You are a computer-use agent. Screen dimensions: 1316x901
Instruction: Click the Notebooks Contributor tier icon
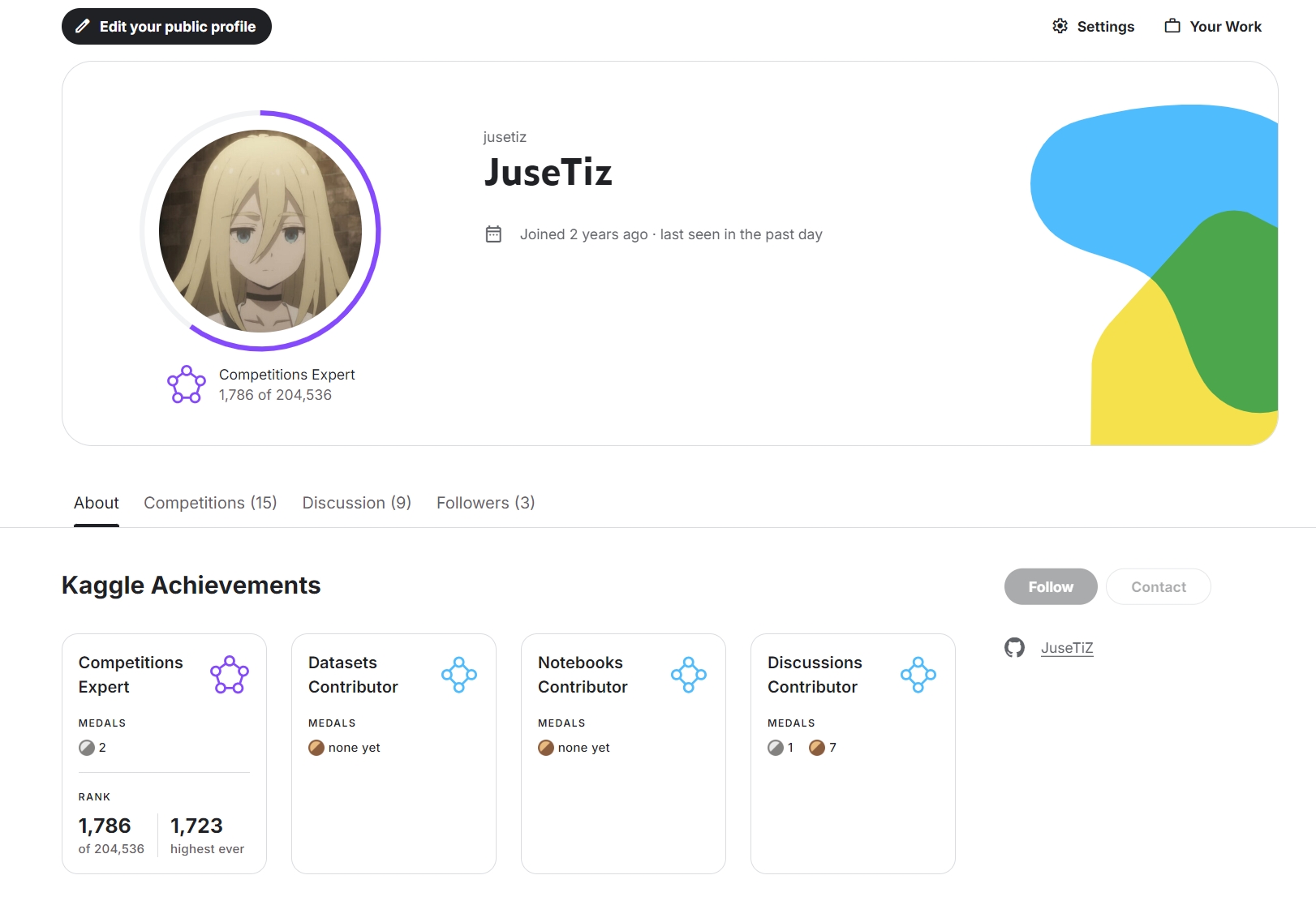(689, 675)
